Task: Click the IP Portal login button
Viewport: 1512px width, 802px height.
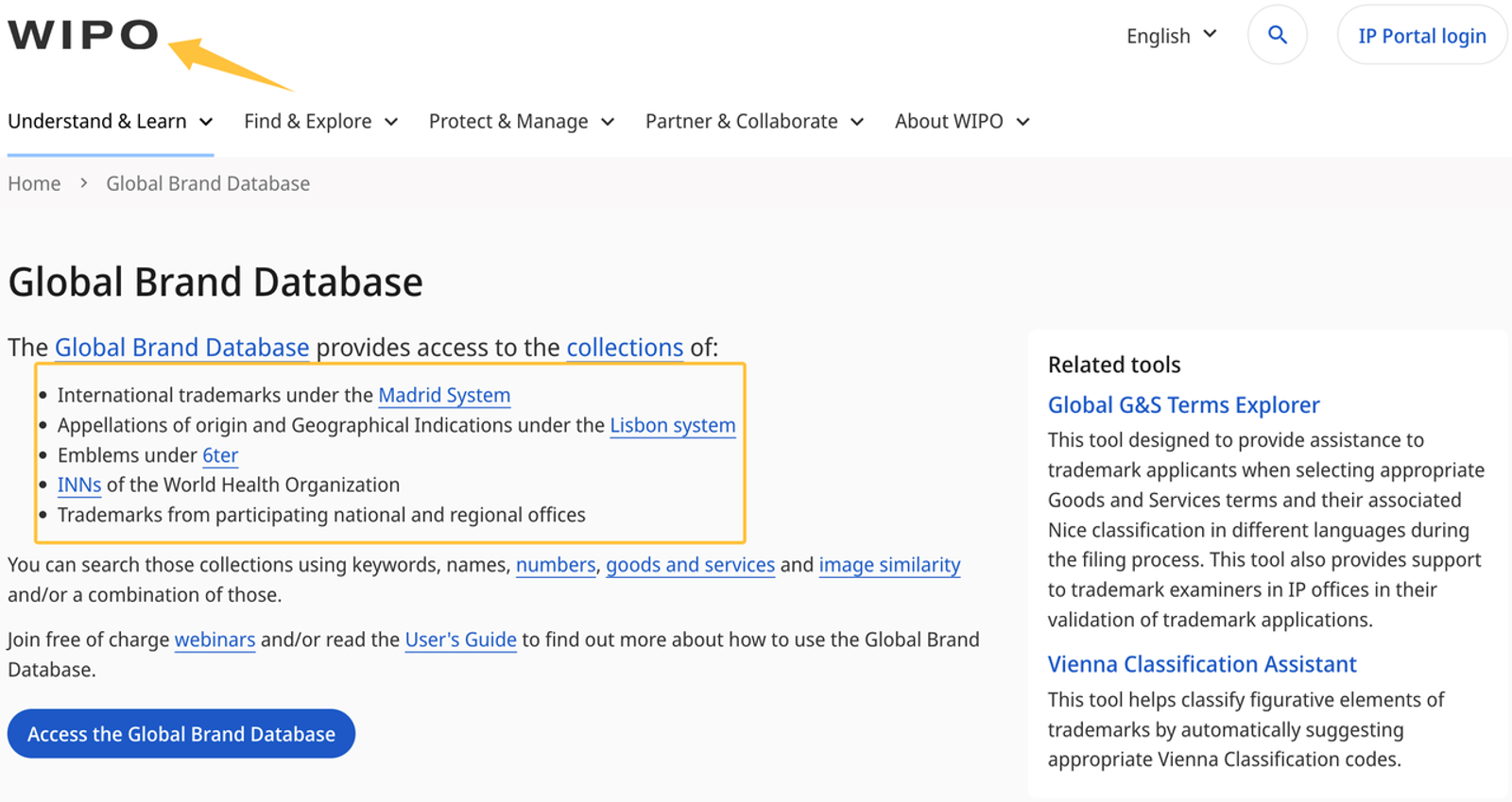Action: tap(1421, 36)
